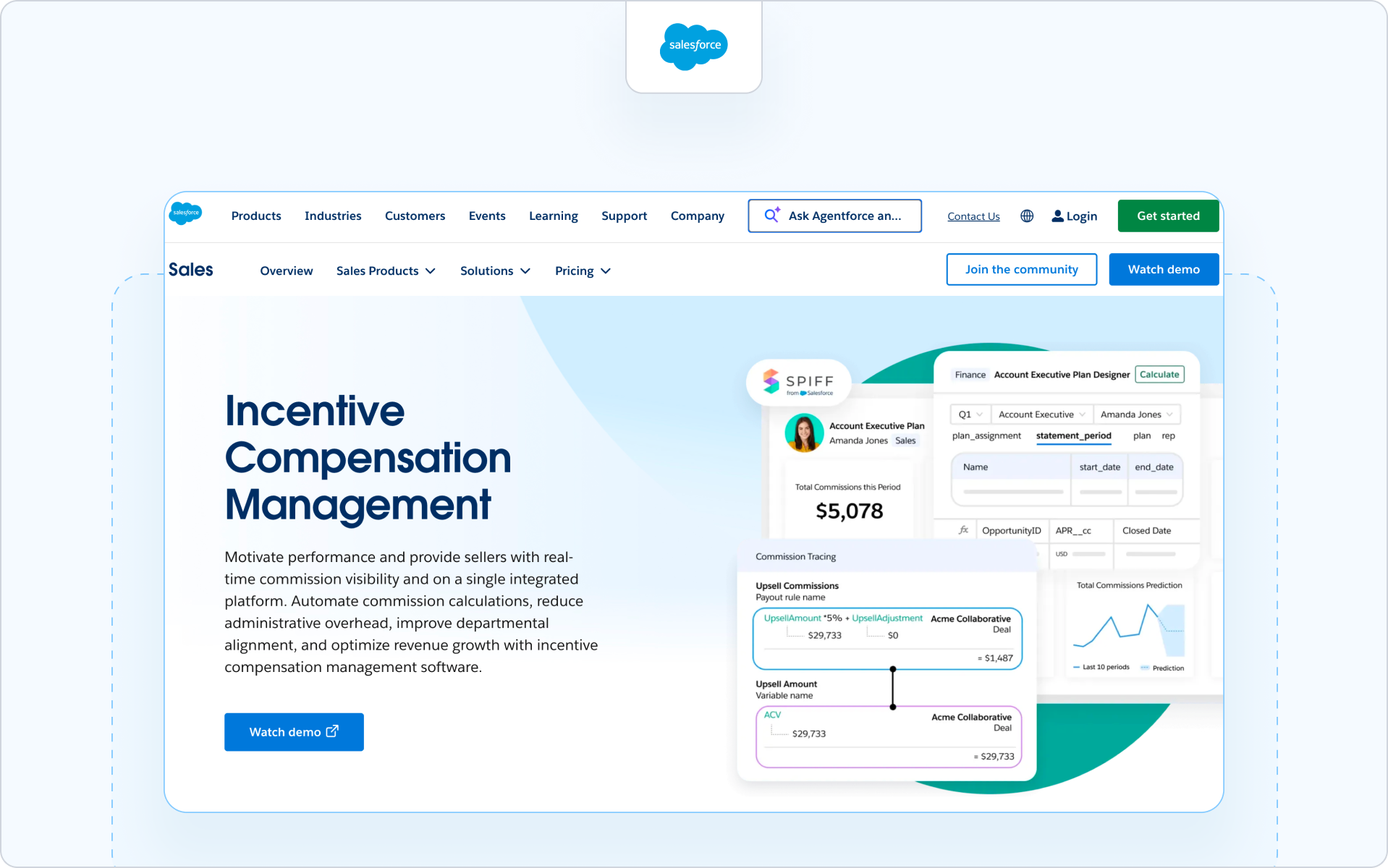The image size is (1388, 868).
Task: Click the fx formula icon
Action: pyautogui.click(x=963, y=530)
